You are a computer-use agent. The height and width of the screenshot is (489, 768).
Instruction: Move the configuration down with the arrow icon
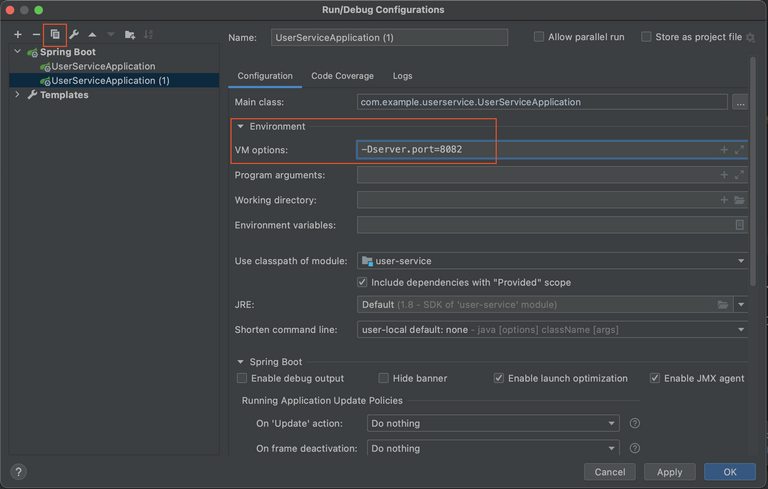(111, 34)
